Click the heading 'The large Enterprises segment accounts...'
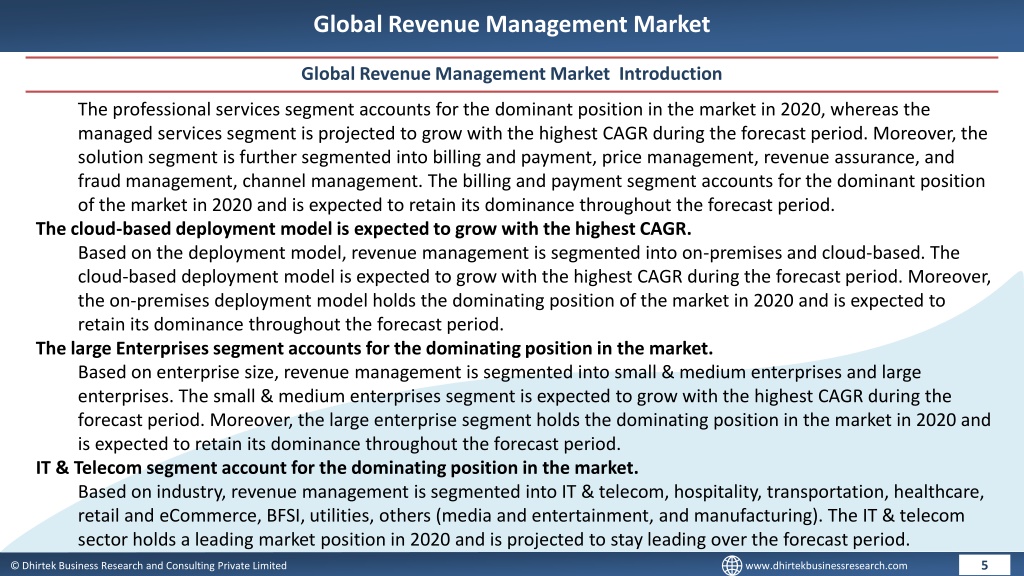The width and height of the screenshot is (1024, 576). pos(374,349)
